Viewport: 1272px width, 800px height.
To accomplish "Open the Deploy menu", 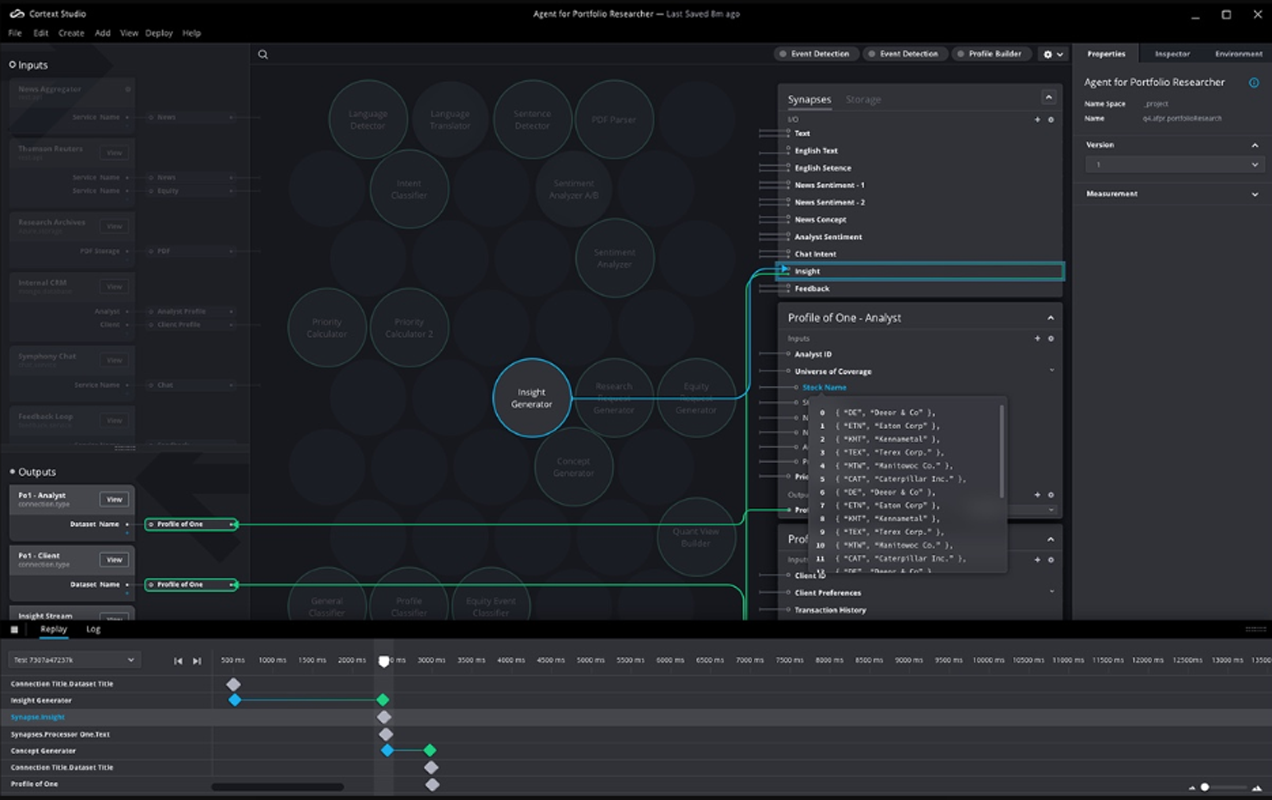I will point(159,33).
